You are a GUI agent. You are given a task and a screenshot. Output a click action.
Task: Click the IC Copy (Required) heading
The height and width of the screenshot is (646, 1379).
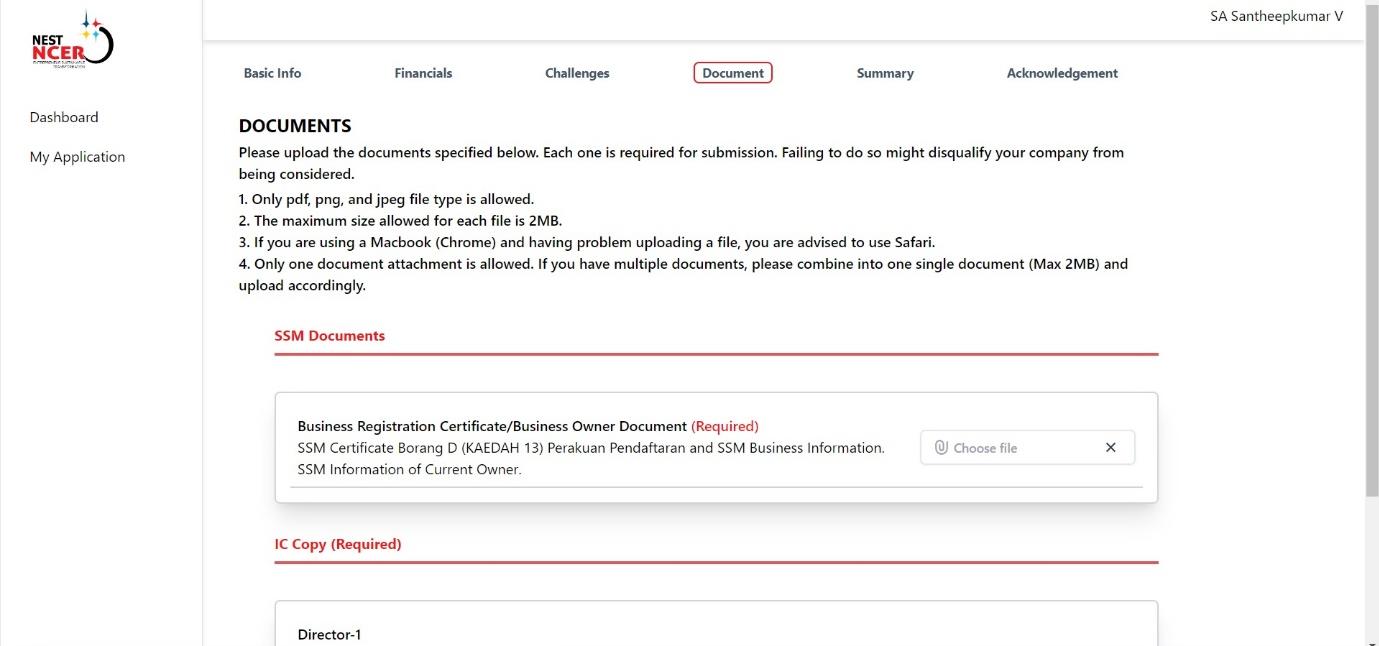coord(338,544)
